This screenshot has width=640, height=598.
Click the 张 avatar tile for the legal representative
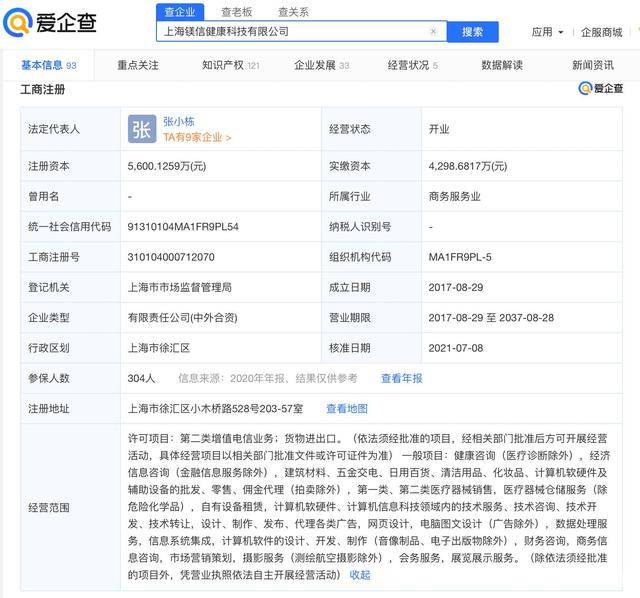click(x=142, y=129)
